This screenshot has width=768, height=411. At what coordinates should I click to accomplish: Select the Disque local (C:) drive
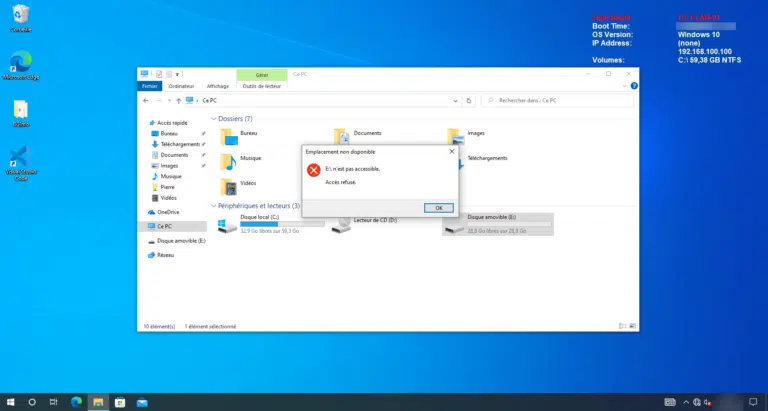271,224
